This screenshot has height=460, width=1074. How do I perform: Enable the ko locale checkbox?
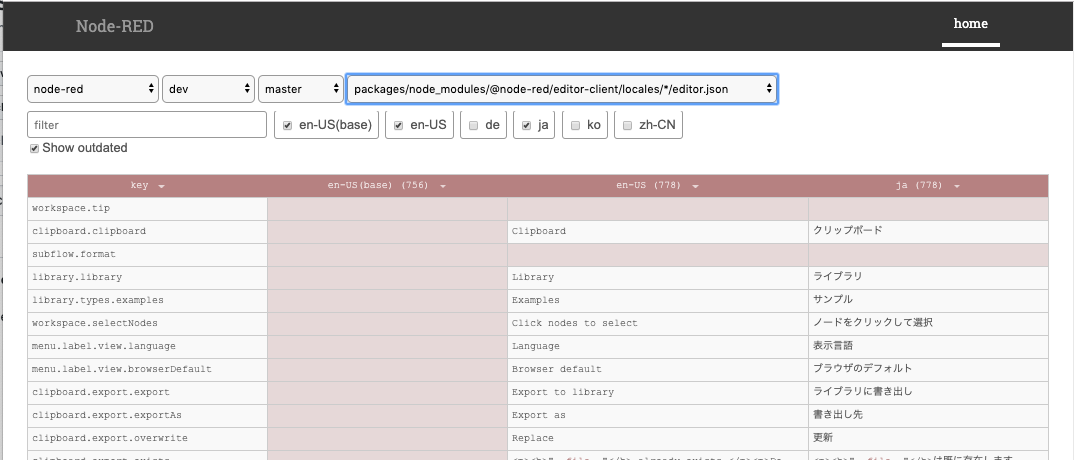[x=575, y=125]
